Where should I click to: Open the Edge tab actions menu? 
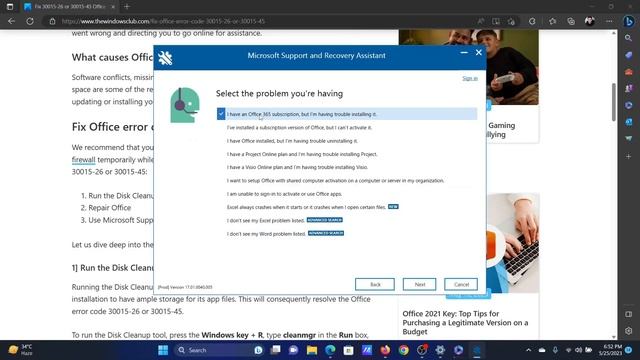[10, 7]
